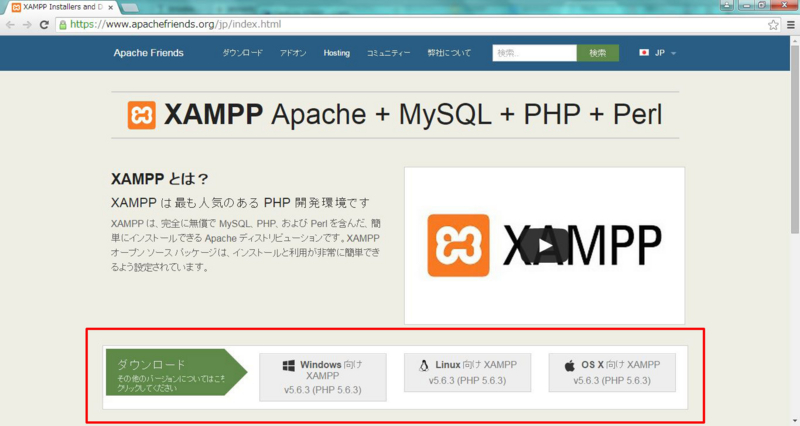Screen dimensions: 800x426
Task: Click the scrollbar up arrow
Action: pyautogui.click(x=794, y=41)
